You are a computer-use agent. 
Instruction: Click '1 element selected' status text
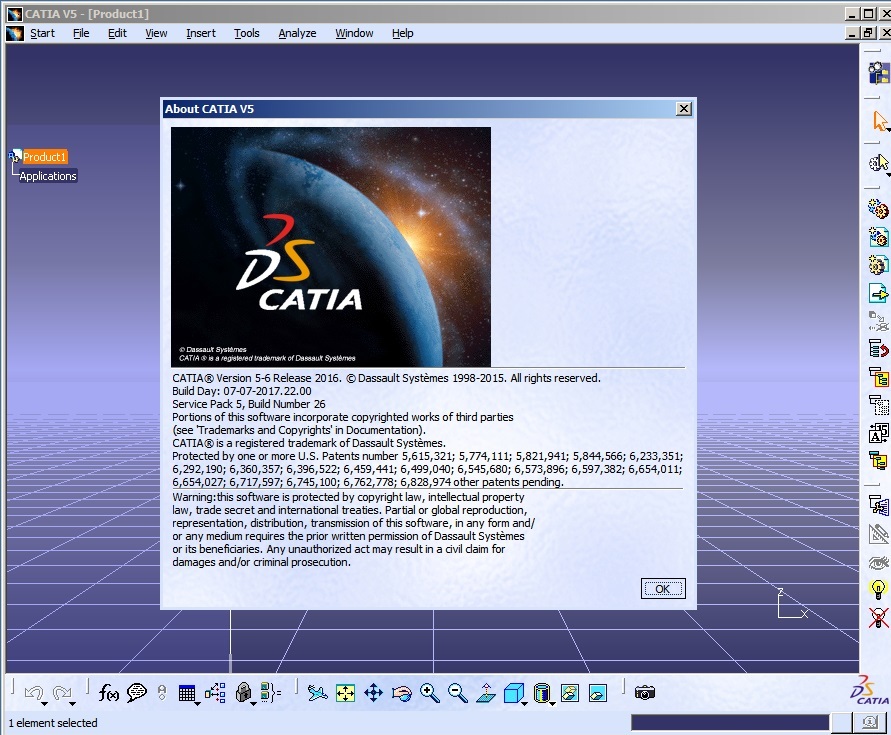tap(53, 723)
